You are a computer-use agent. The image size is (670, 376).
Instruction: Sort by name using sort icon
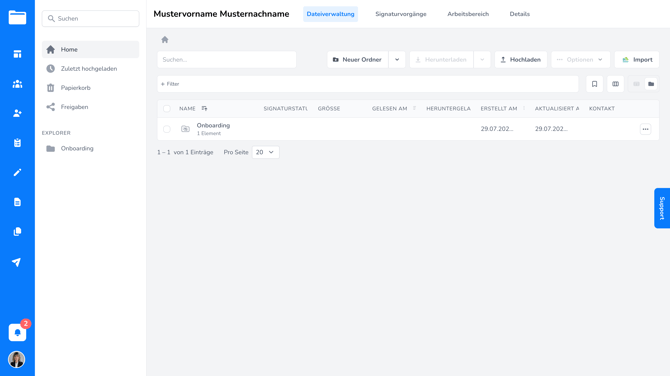coord(204,109)
